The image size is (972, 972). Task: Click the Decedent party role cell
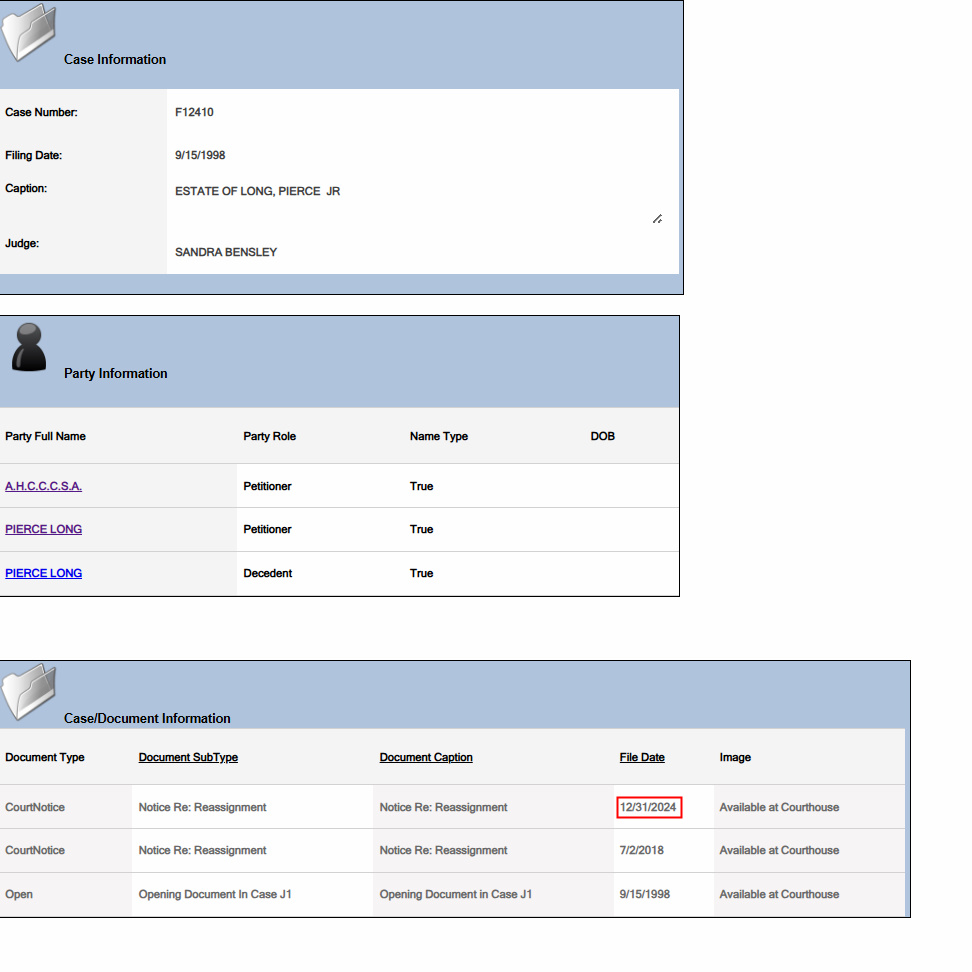[x=268, y=573]
